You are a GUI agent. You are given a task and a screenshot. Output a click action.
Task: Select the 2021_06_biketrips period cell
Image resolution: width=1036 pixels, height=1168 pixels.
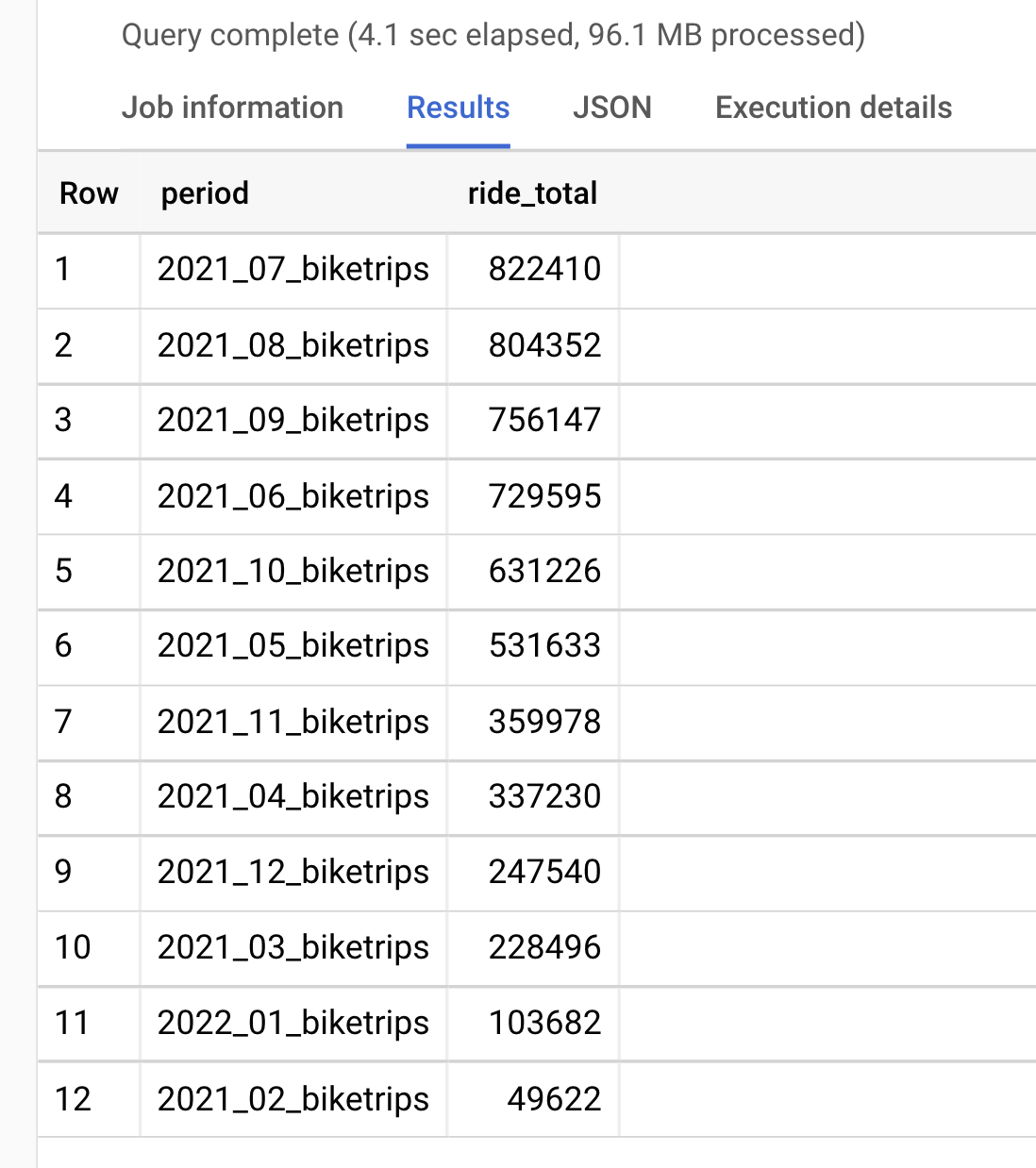click(293, 496)
